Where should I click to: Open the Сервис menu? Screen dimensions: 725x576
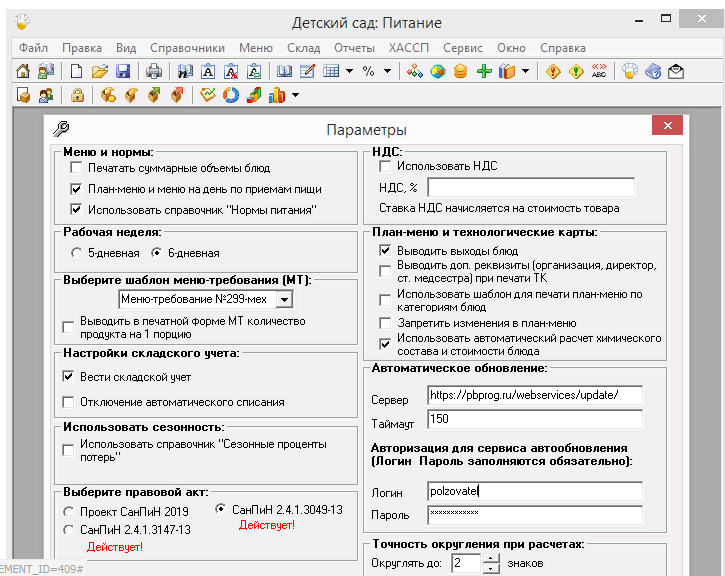462,48
